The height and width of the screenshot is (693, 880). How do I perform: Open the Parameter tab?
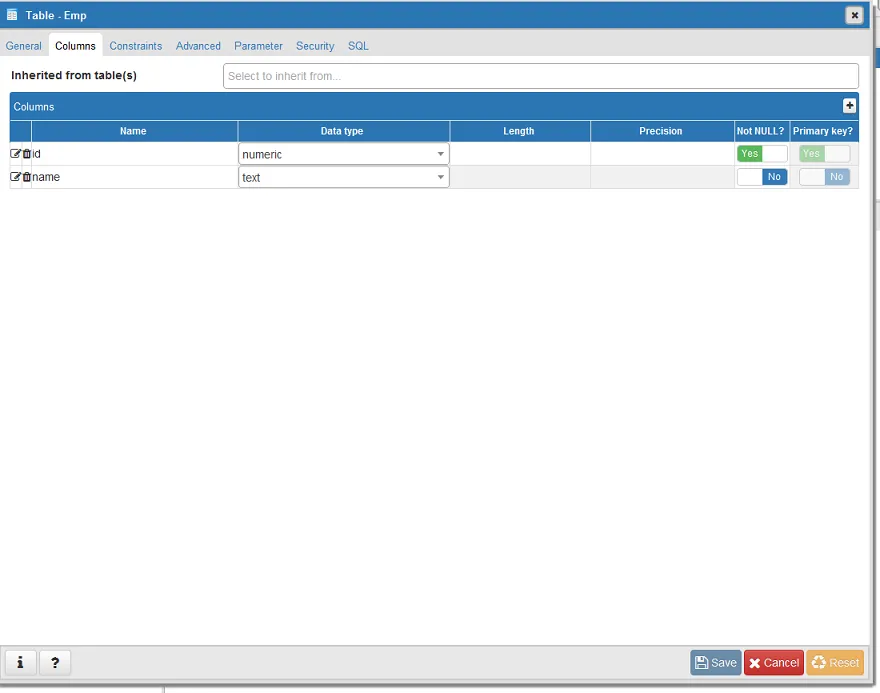(258, 46)
